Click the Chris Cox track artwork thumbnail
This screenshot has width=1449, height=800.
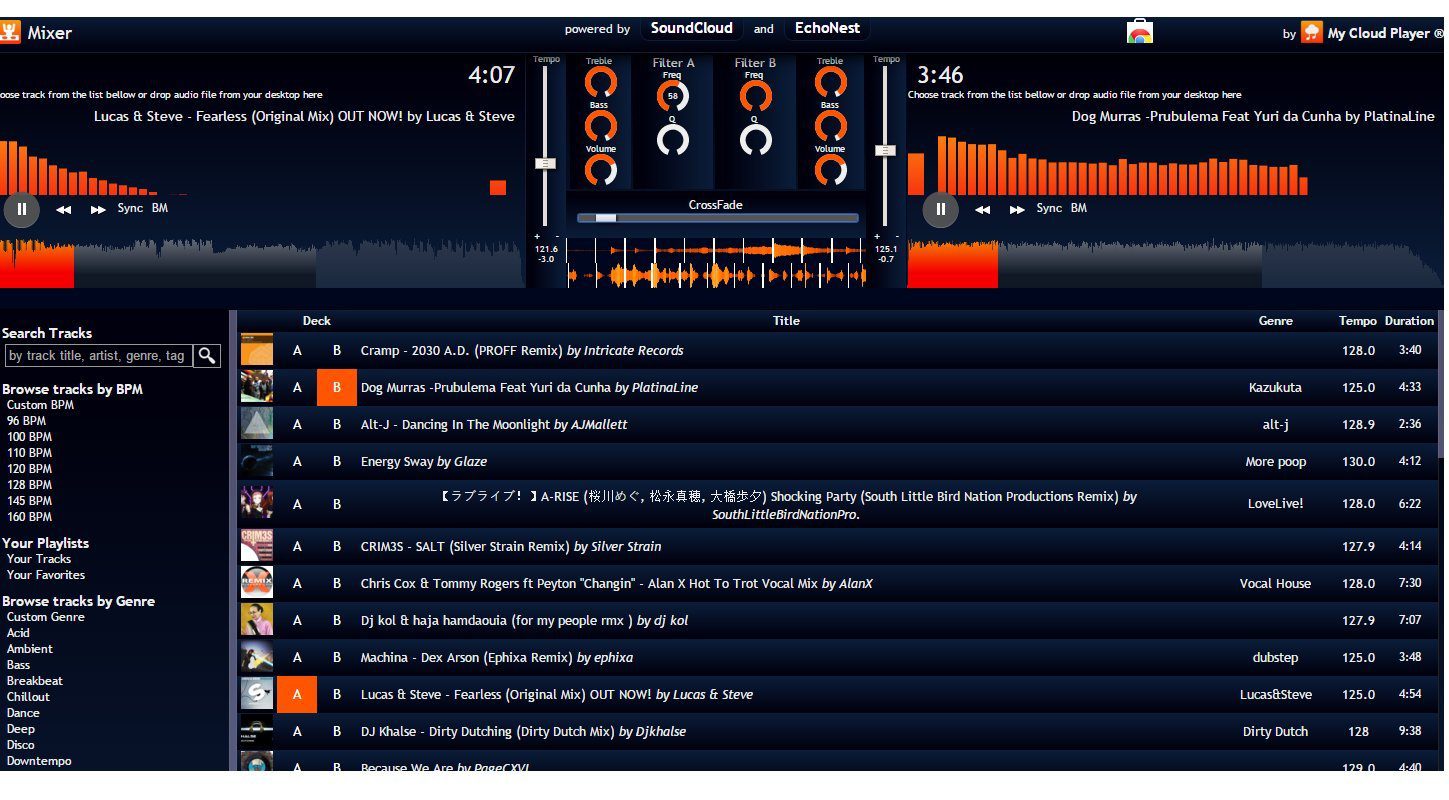[257, 584]
